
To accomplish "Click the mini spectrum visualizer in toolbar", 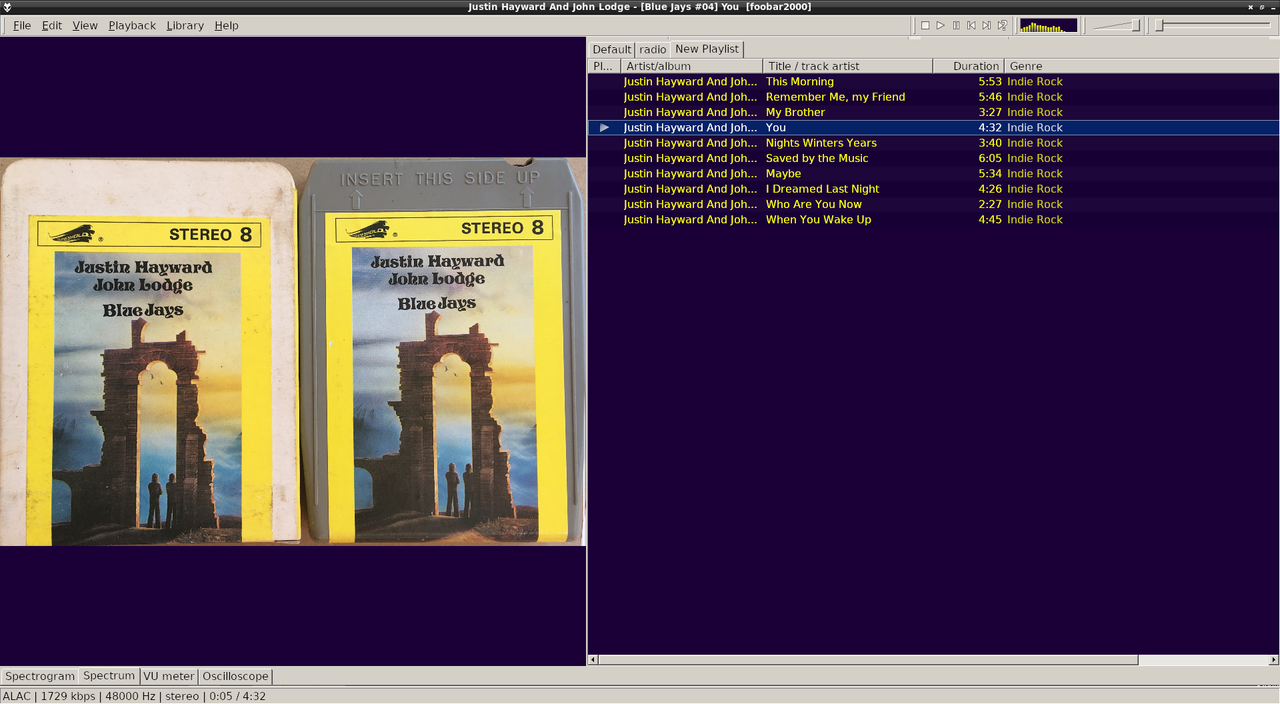I will (1049, 25).
